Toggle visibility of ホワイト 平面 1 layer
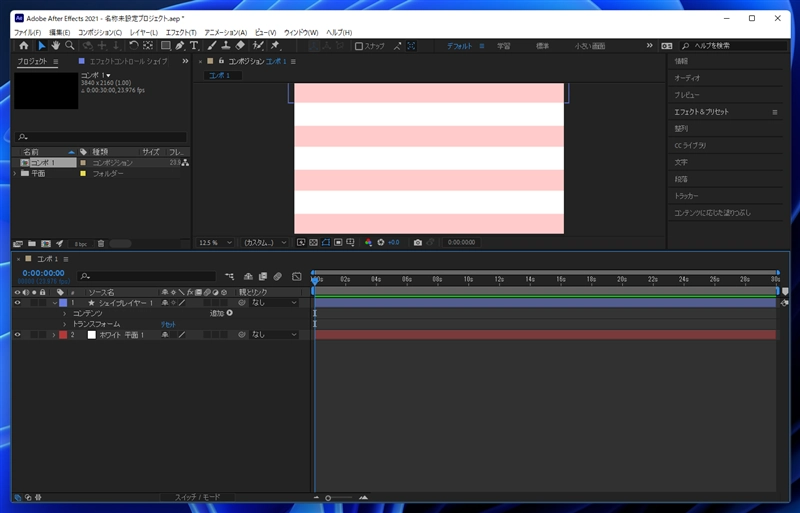Image resolution: width=800 pixels, height=513 pixels. (x=18, y=335)
